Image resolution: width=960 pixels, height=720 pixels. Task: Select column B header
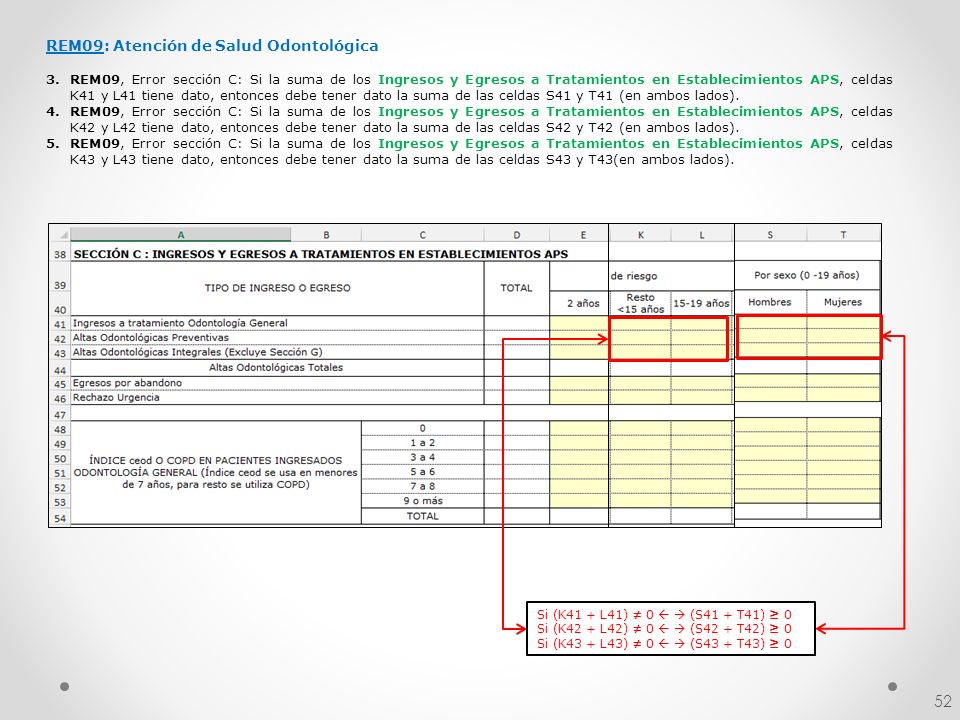tap(326, 234)
